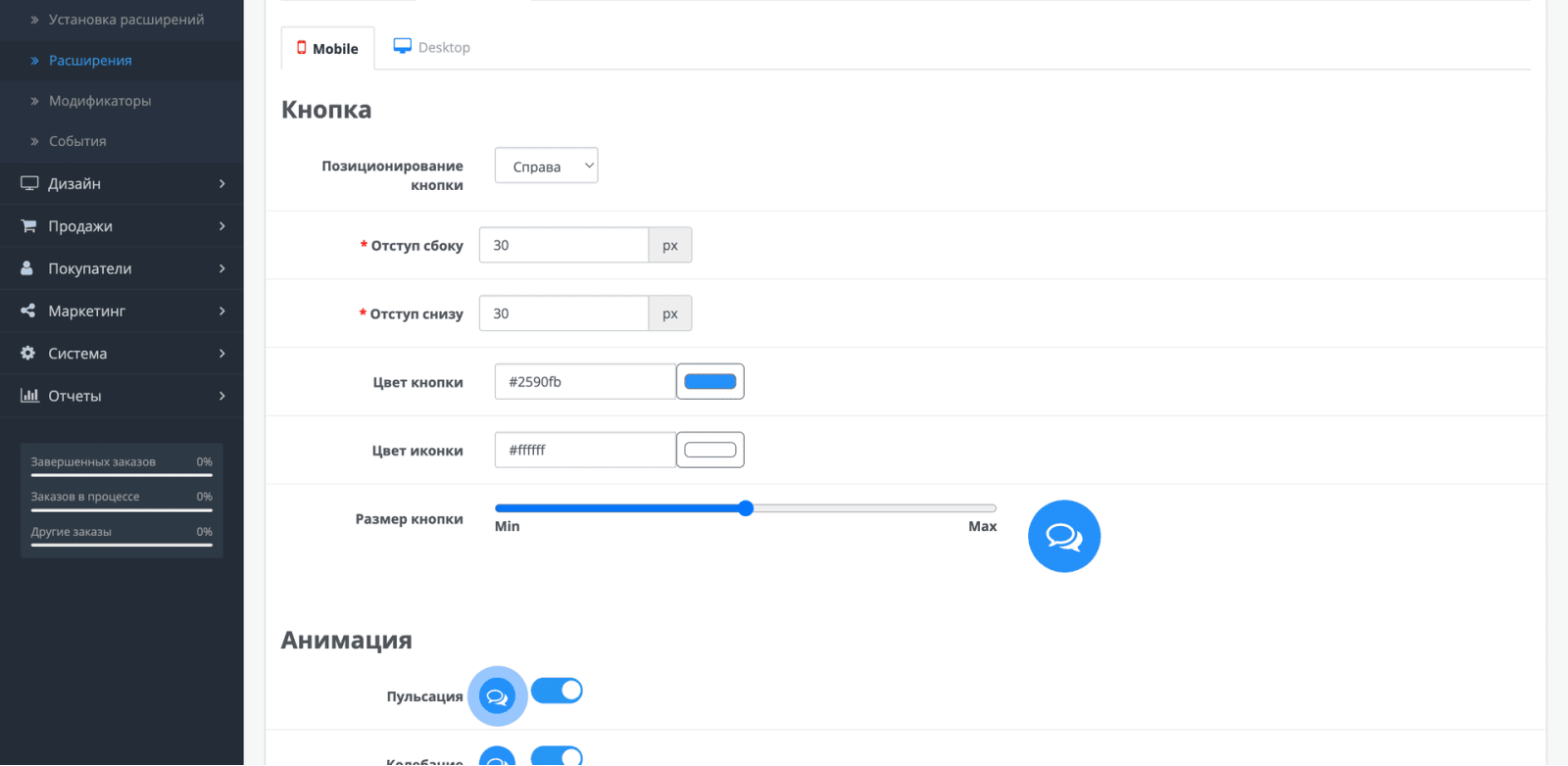The width and height of the screenshot is (1568, 766).
Task: Expand the Дизайн menu chevron
Action: (x=222, y=183)
